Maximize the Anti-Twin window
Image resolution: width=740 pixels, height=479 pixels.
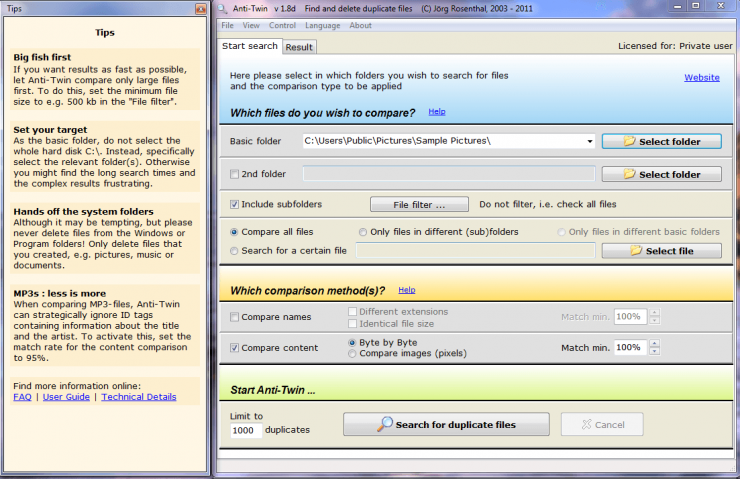[x=696, y=7]
